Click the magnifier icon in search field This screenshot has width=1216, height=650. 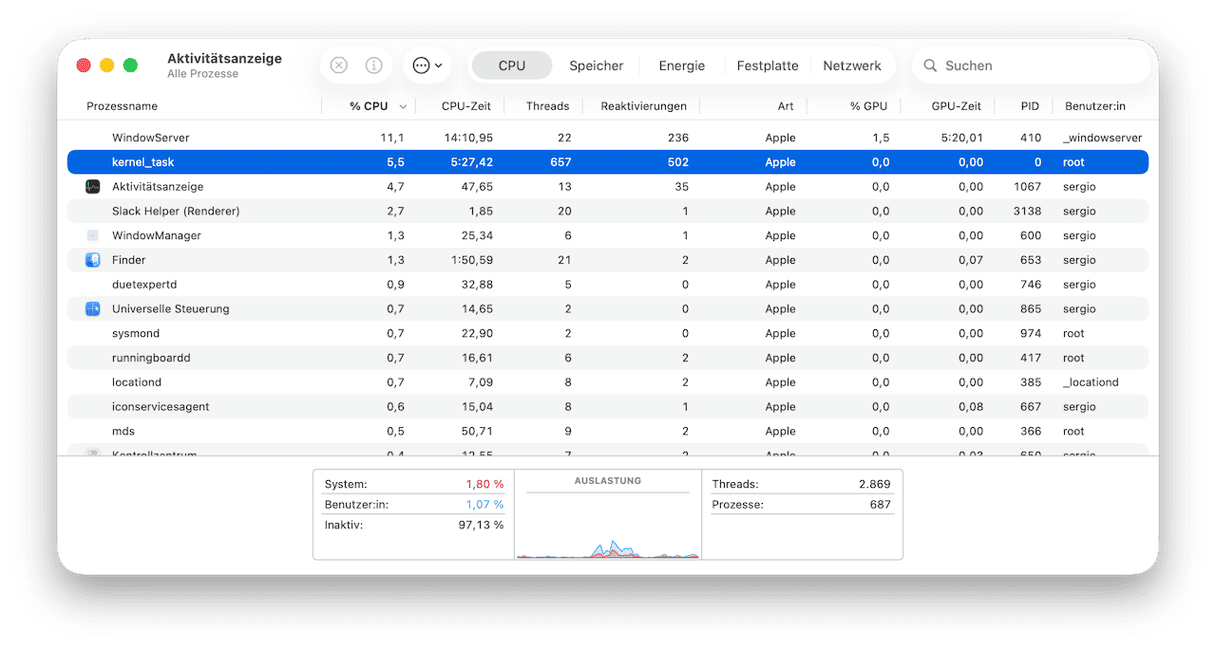click(930, 65)
